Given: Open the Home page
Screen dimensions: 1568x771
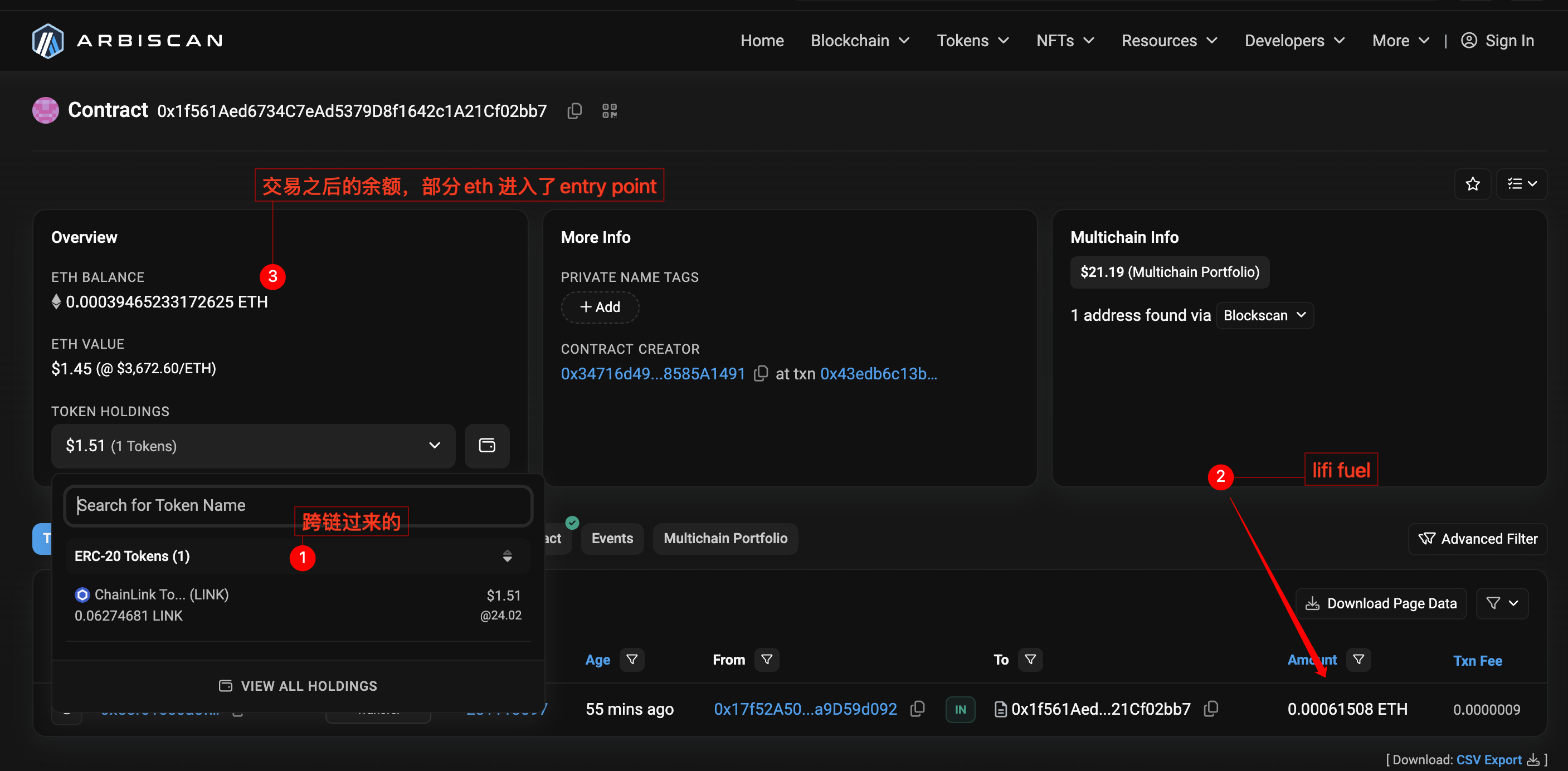Looking at the screenshot, I should tap(762, 41).
